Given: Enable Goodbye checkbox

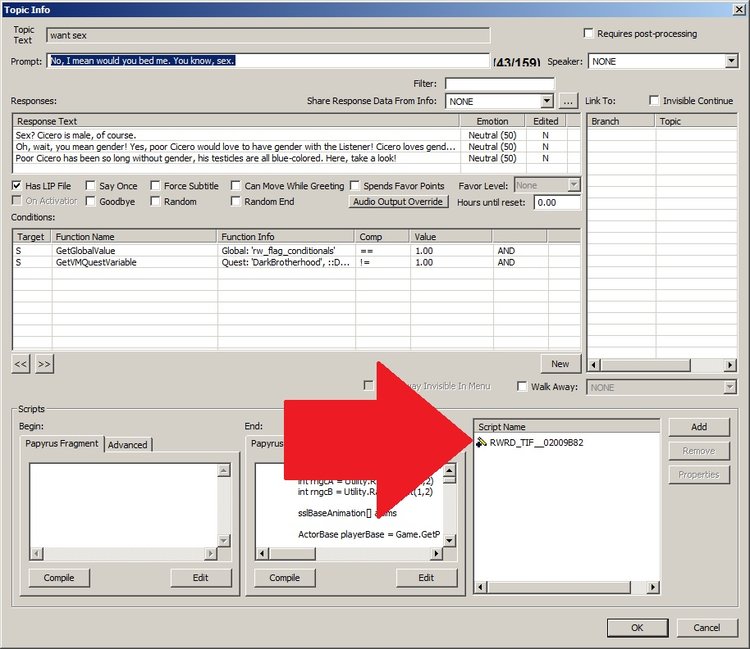Looking at the screenshot, I should coord(90,201).
